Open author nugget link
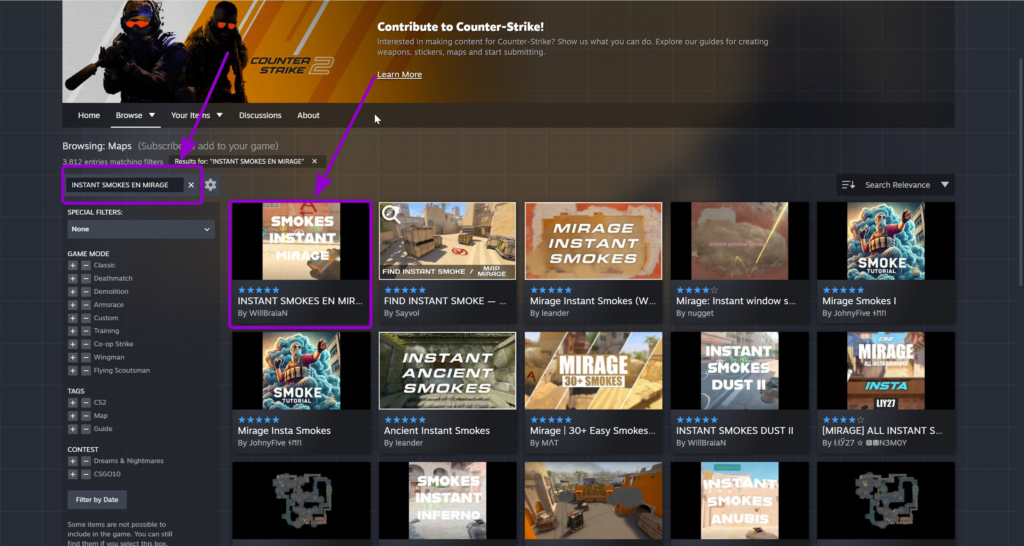This screenshot has height=546, width=1024. (699, 313)
